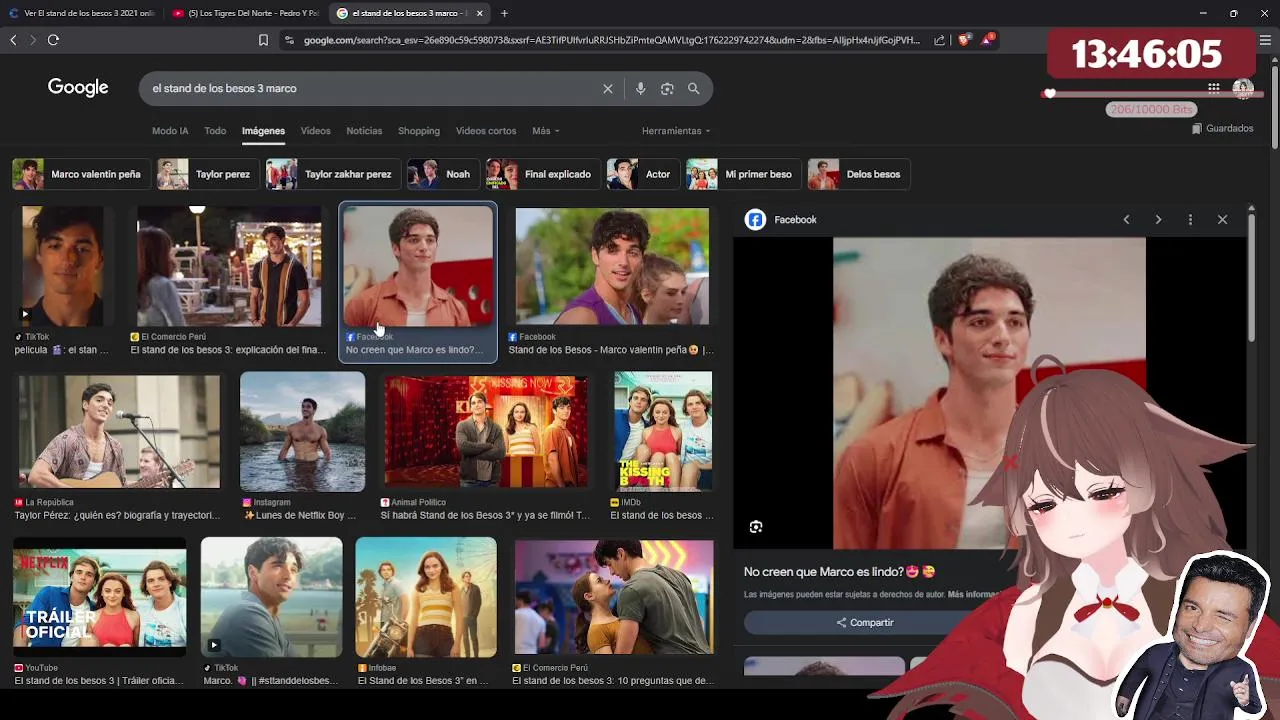Open Facebook Marco valentin peña thumbnail
Screen dimensions: 1280x720
(612, 266)
